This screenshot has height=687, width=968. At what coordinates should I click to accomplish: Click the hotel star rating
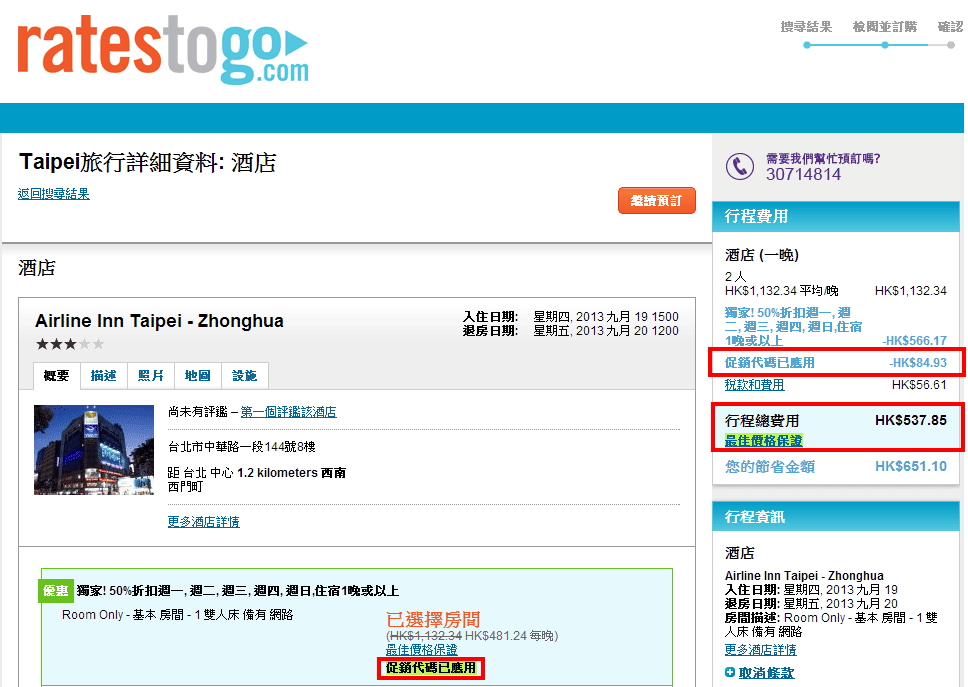(x=70, y=344)
